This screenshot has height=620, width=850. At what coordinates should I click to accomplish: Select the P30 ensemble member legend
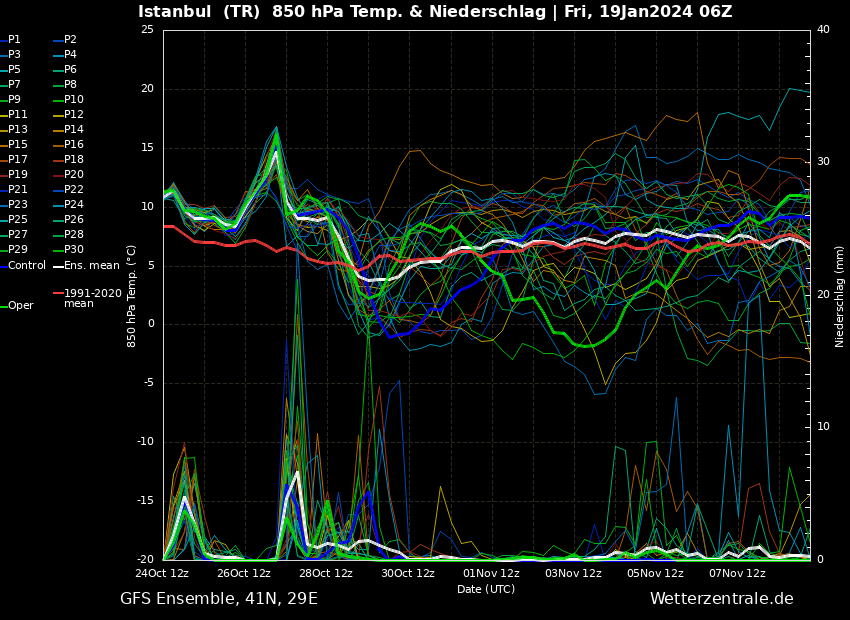pyautogui.click(x=73, y=250)
